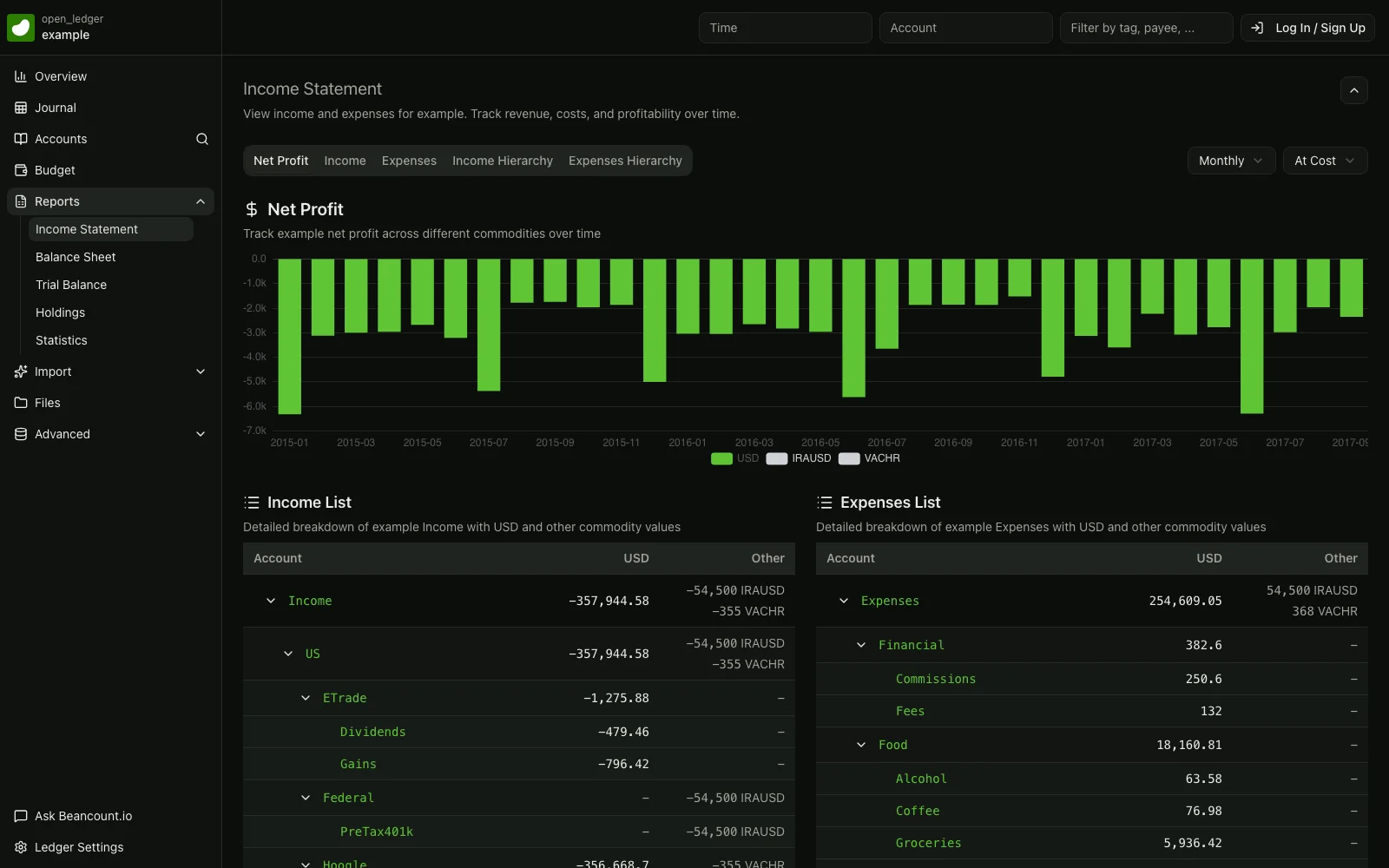Image resolution: width=1389 pixels, height=868 pixels.
Task: Click the Ledger Settings gear icon
Action: point(21,847)
